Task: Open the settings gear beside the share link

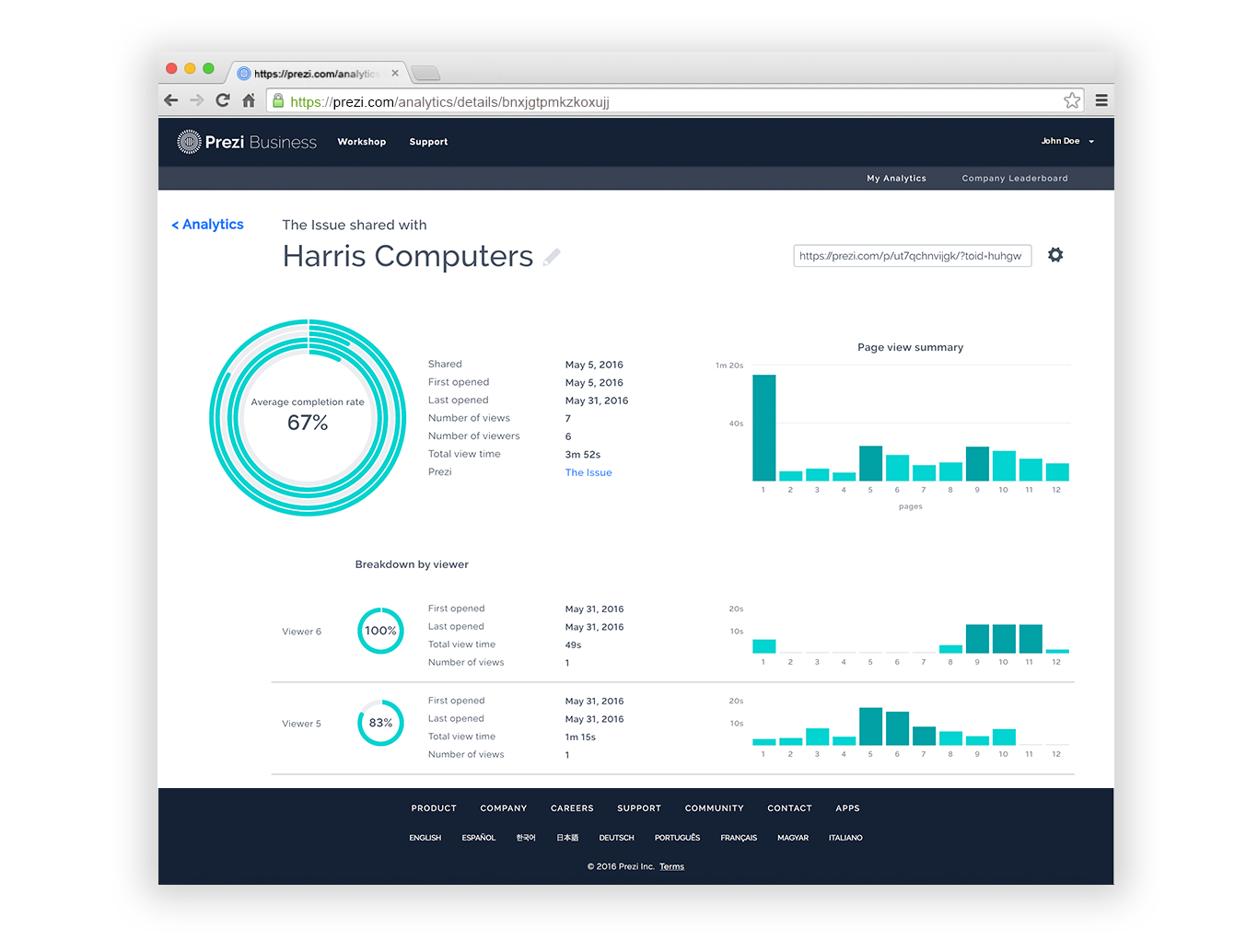Action: pos(1055,255)
